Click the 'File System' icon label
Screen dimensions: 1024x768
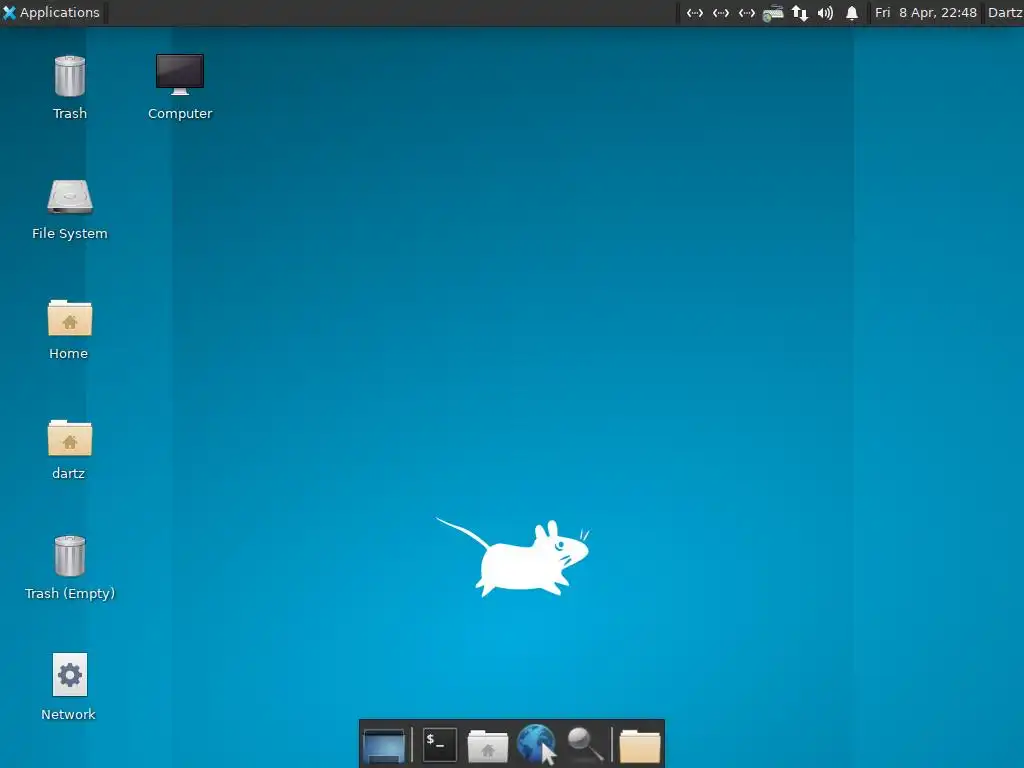click(x=70, y=233)
